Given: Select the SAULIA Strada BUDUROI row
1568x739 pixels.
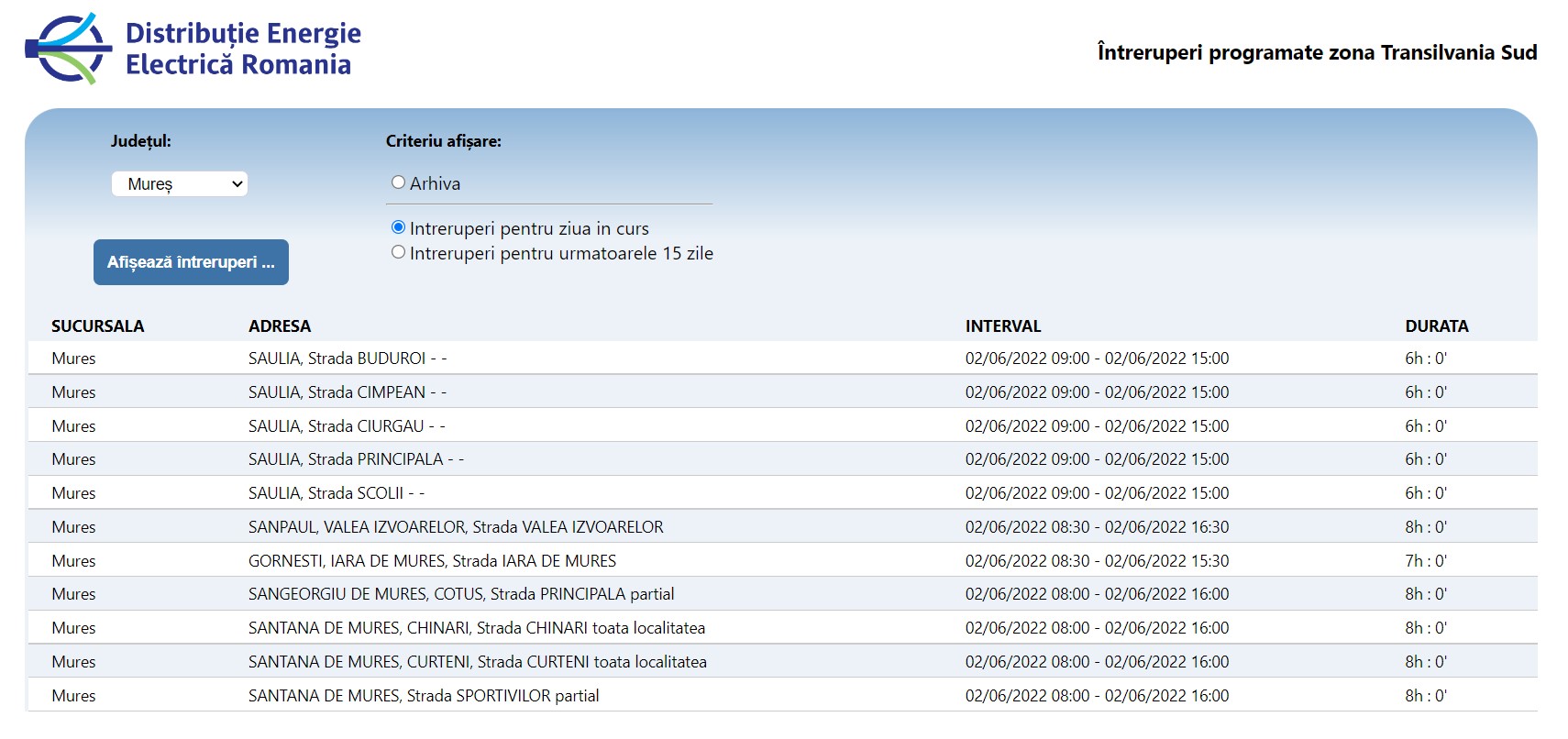Looking at the screenshot, I should (347, 358).
